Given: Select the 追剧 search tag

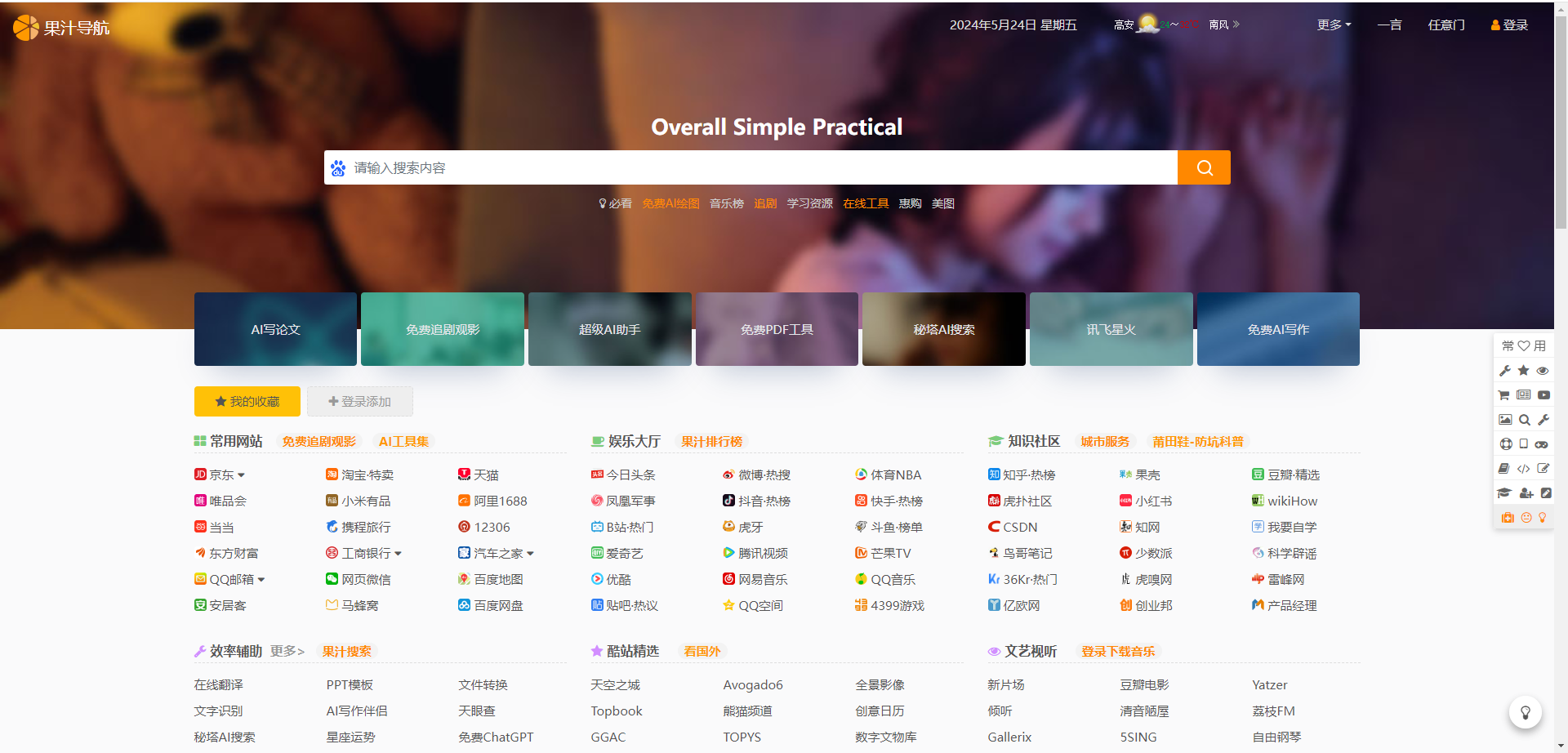Looking at the screenshot, I should pyautogui.click(x=765, y=204).
